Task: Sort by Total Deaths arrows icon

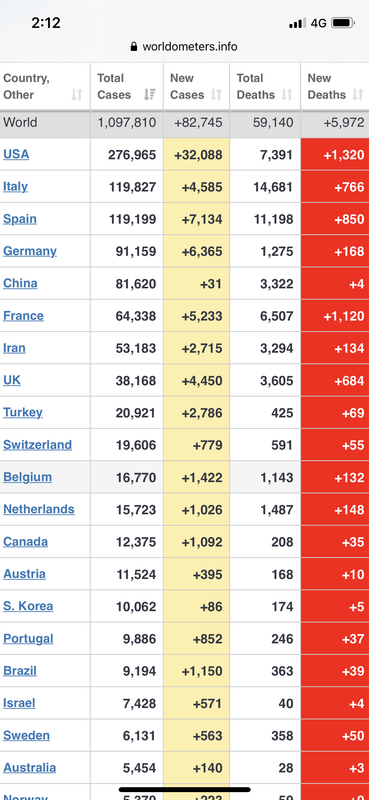Action: (x=287, y=94)
